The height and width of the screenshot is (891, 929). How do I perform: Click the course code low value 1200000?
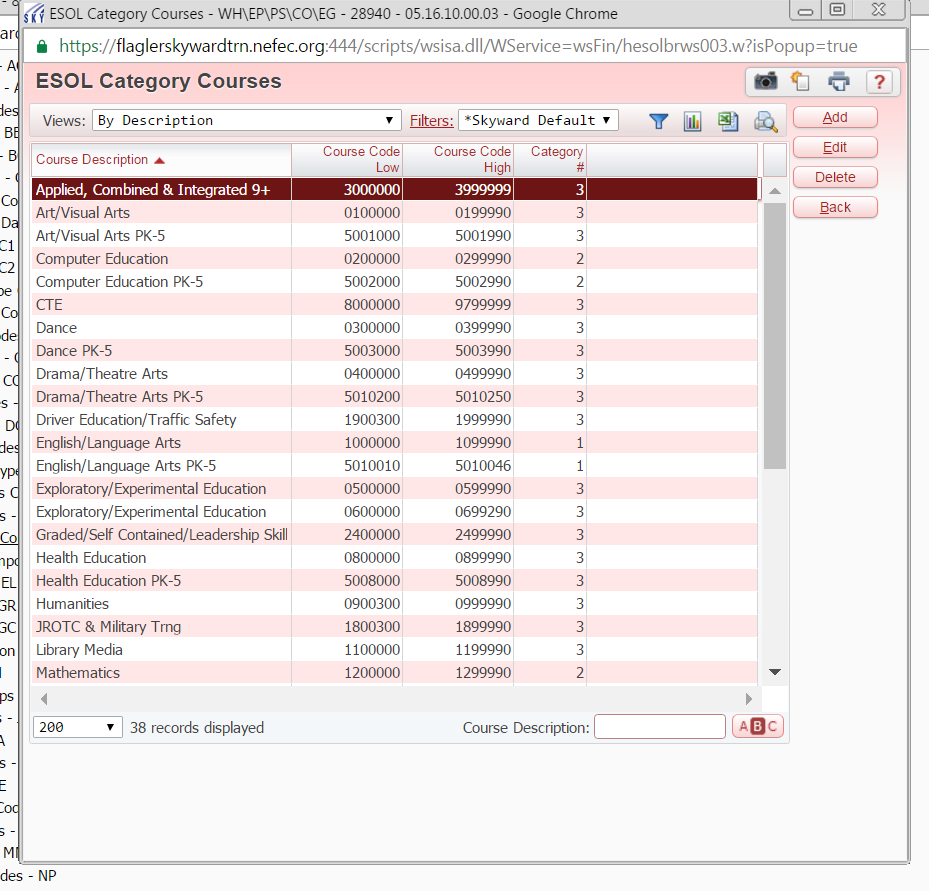point(372,673)
